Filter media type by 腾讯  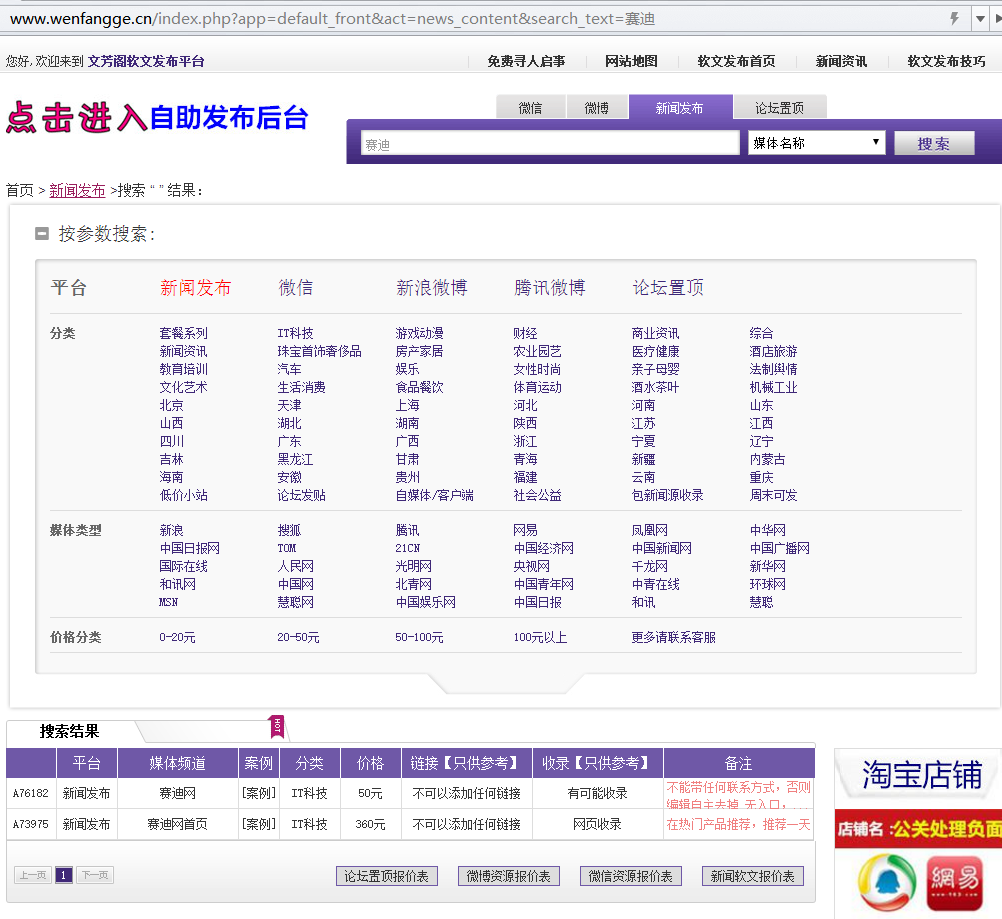click(407, 530)
